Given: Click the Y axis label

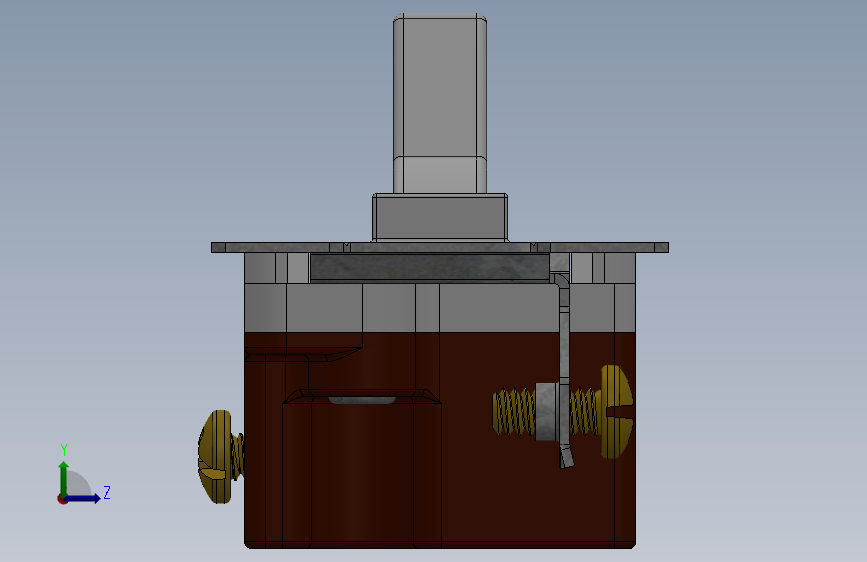Looking at the screenshot, I should tap(64, 450).
